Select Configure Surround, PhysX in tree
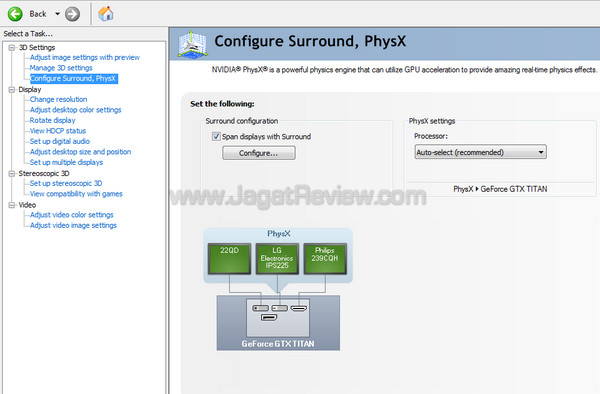 pyautogui.click(x=73, y=78)
